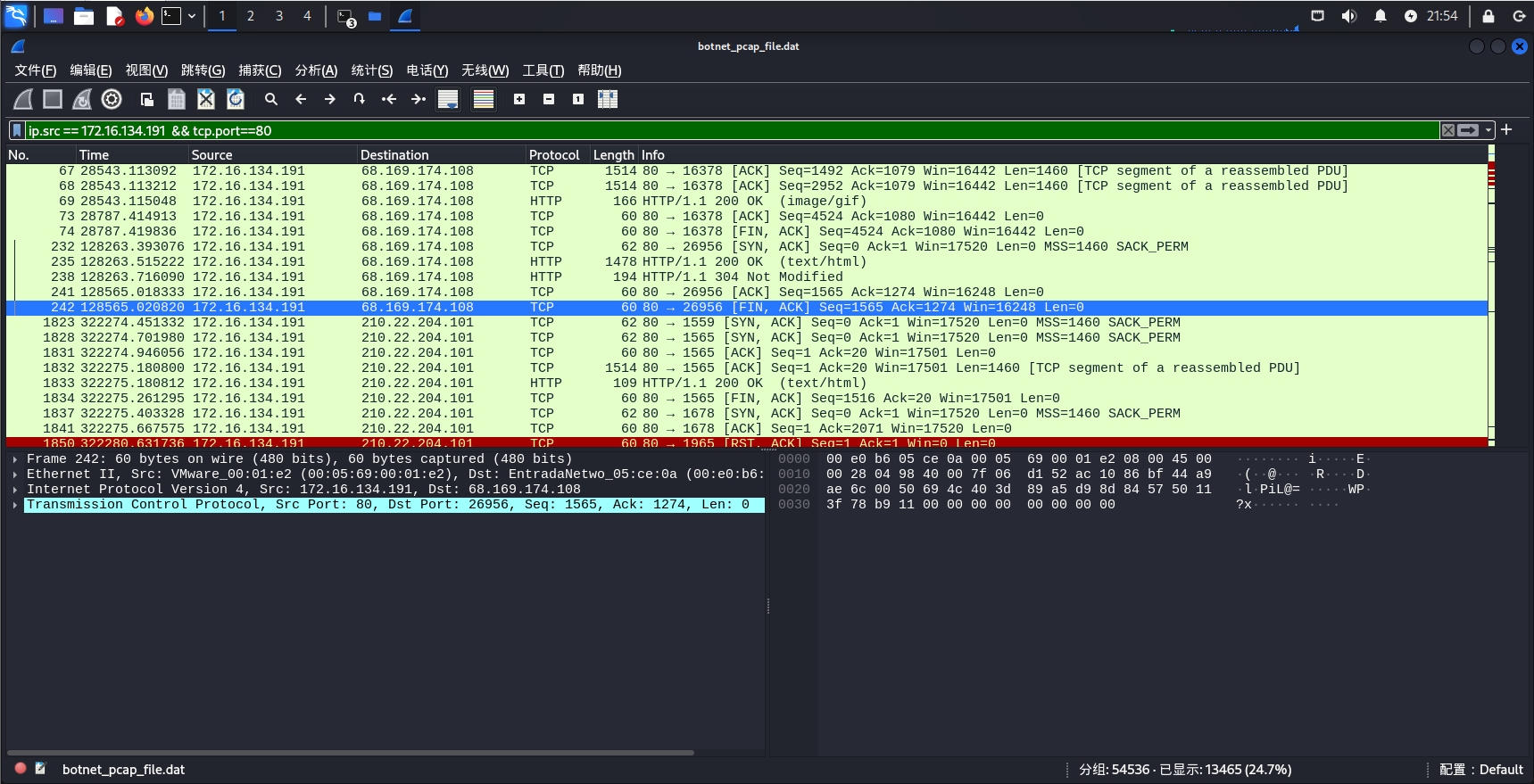Toggle packet list colorization

pyautogui.click(x=484, y=99)
